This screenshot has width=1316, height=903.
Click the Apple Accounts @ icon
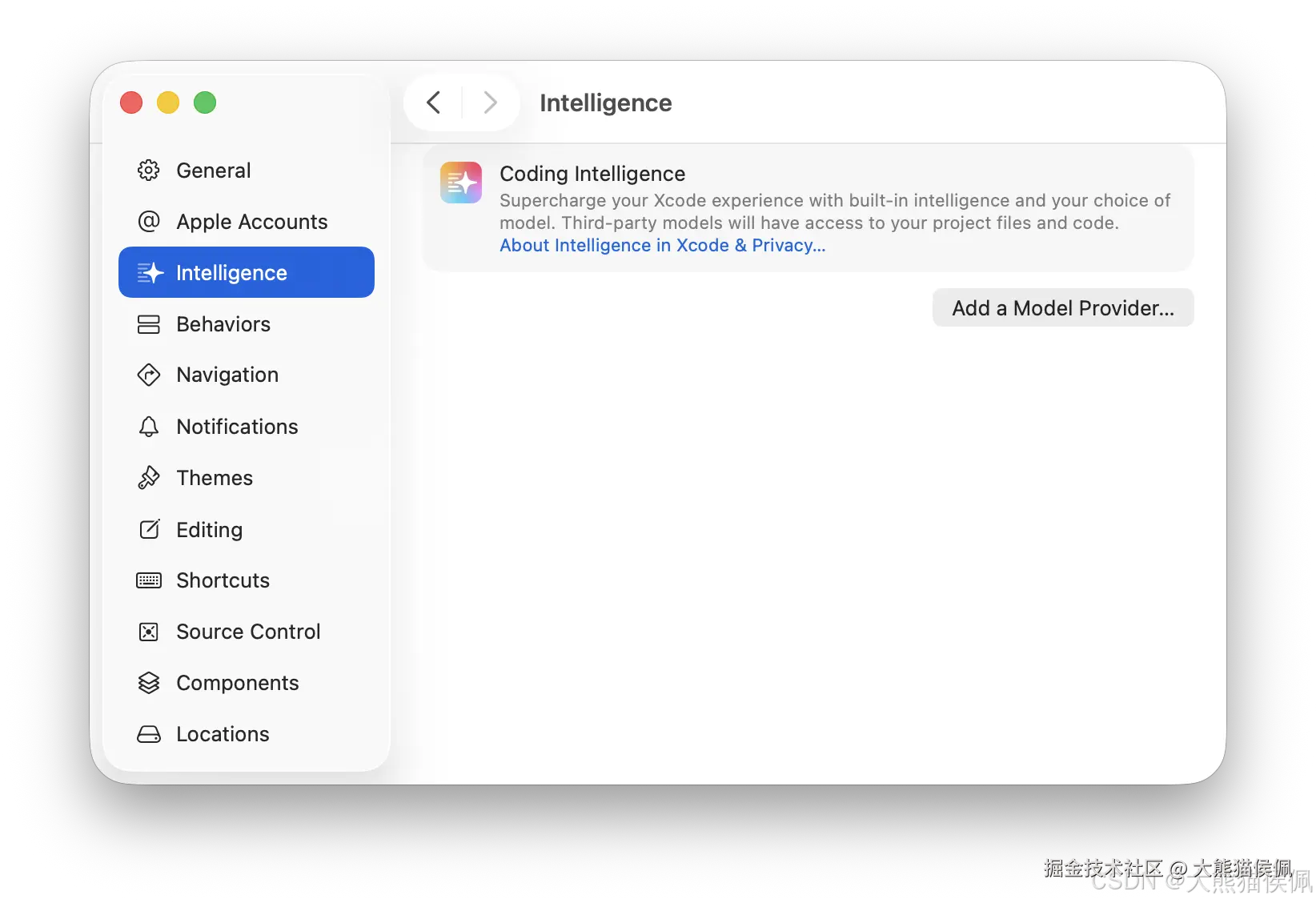point(149,222)
